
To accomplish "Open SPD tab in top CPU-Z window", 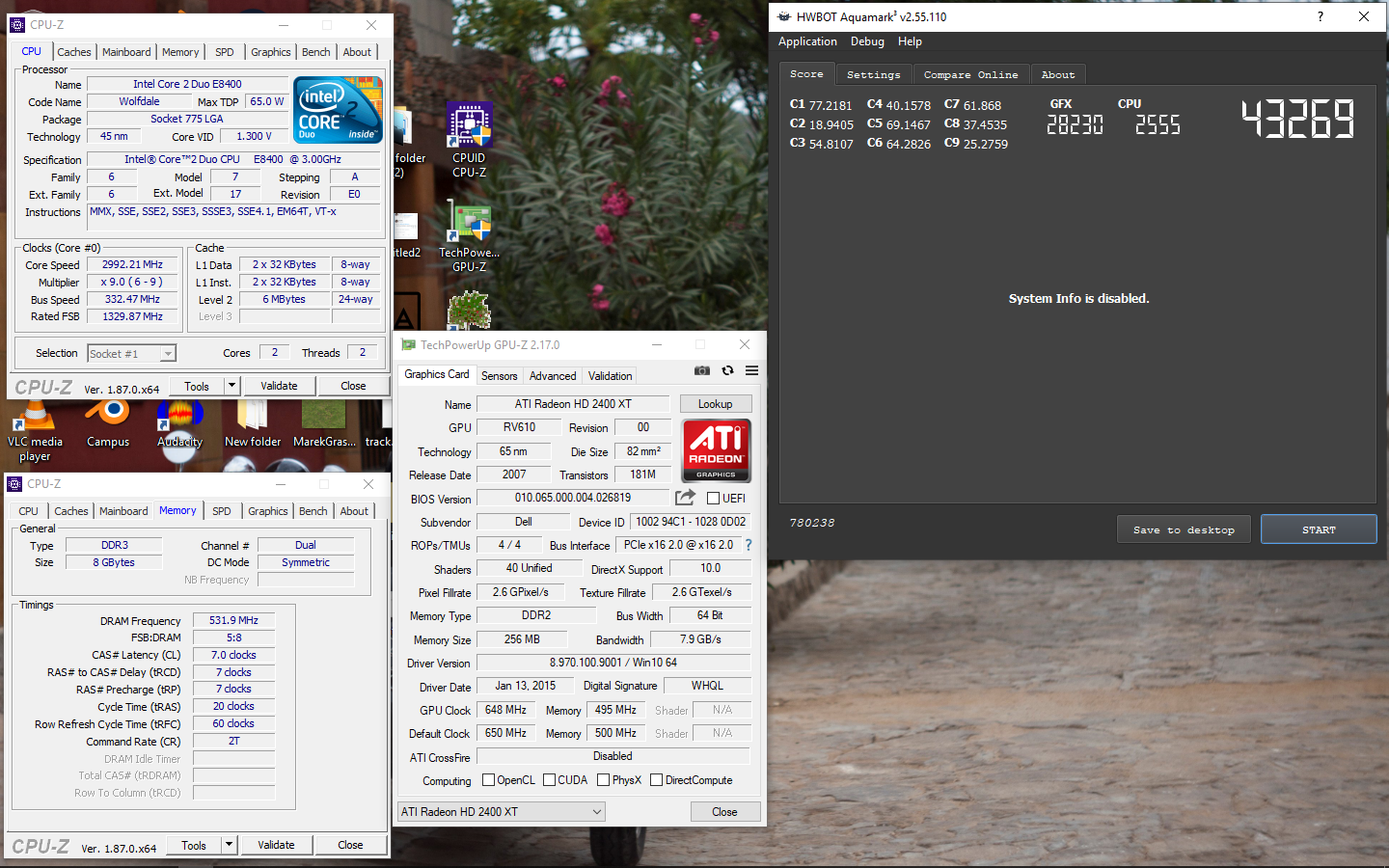I will point(225,52).
